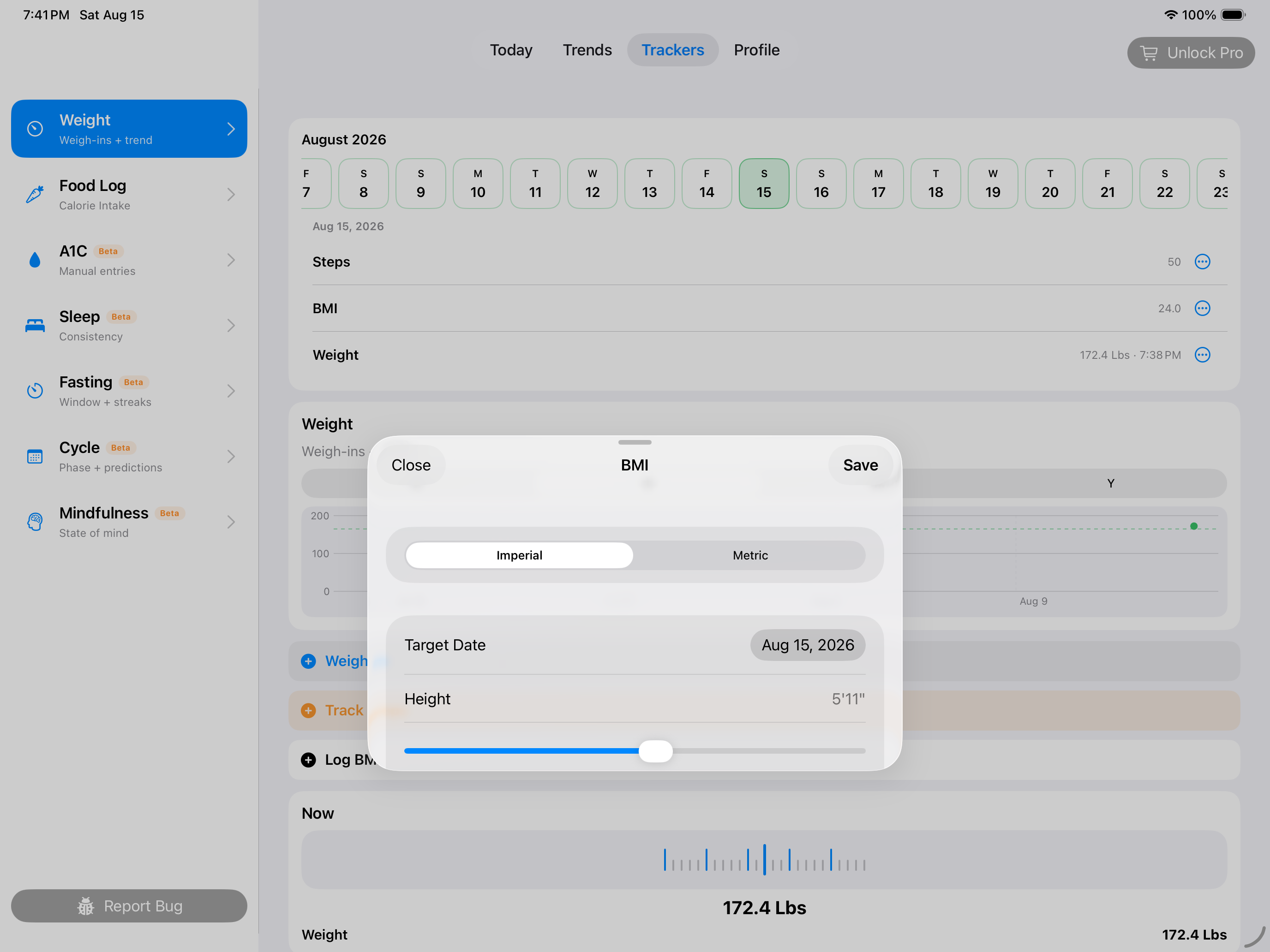Viewport: 1270px width, 952px height.
Task: Click the A1C droplet icon
Action: pyautogui.click(x=35, y=260)
